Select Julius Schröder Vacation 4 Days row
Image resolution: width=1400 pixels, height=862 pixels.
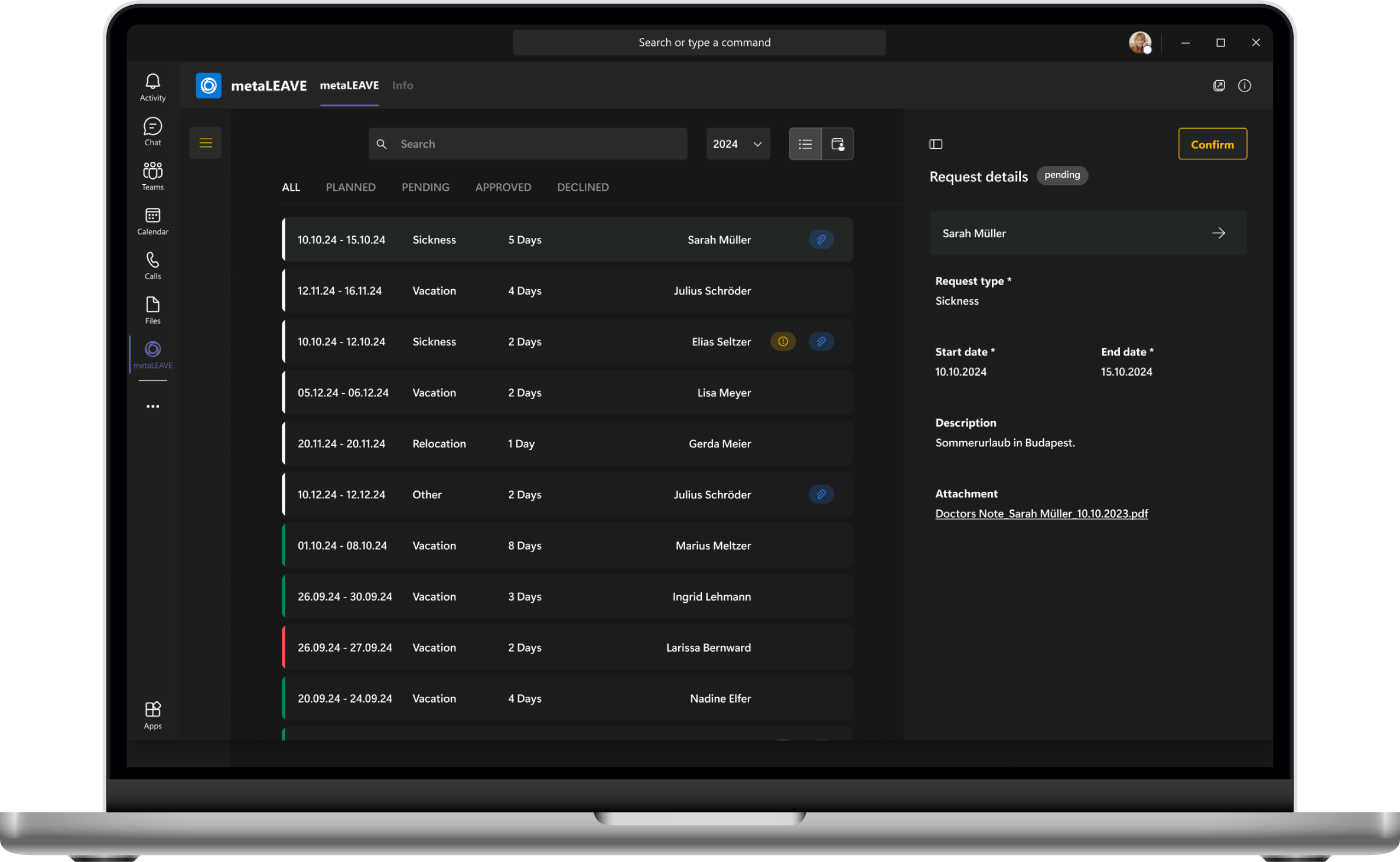point(567,290)
